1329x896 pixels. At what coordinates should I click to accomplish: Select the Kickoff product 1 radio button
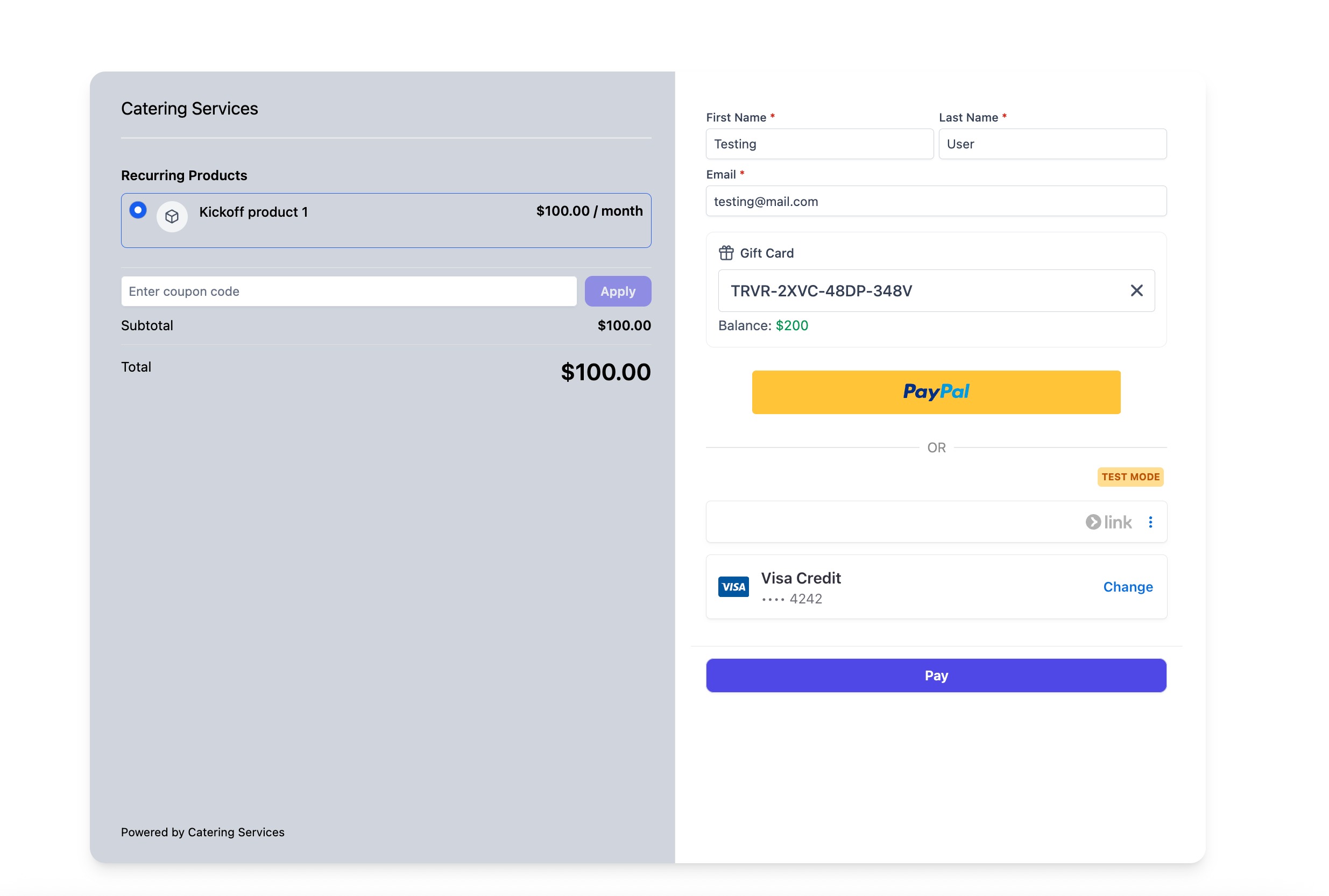[138, 210]
